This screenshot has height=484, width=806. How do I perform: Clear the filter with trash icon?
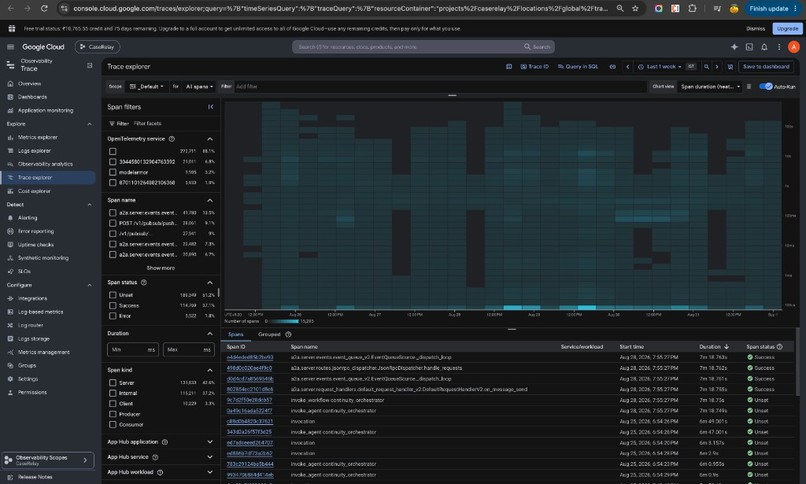coord(749,86)
